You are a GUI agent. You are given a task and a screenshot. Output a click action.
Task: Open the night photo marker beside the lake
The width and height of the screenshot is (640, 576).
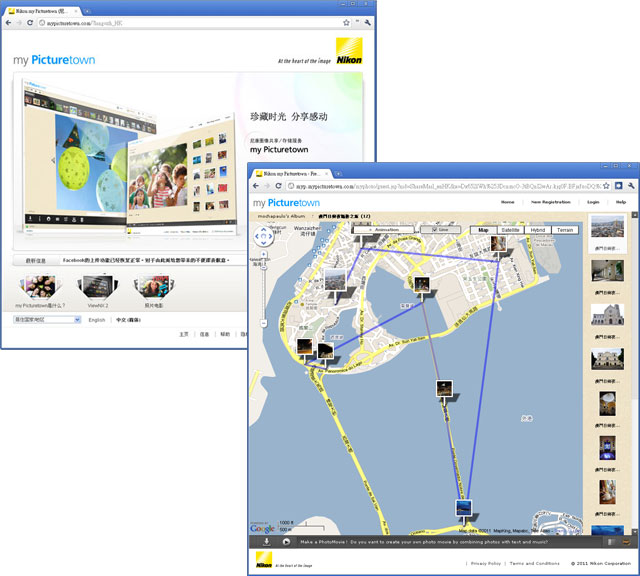pyautogui.click(x=422, y=285)
